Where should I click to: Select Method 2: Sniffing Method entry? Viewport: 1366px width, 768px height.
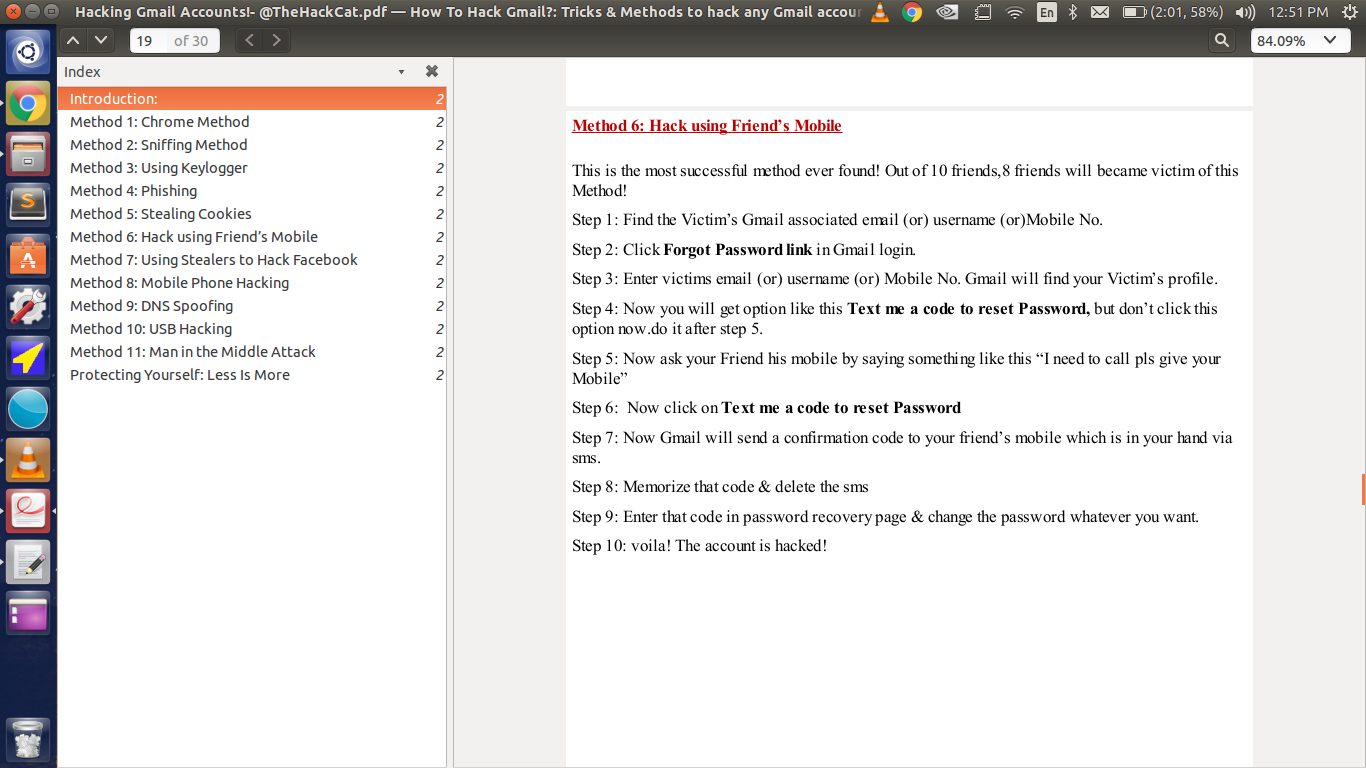tap(252, 145)
